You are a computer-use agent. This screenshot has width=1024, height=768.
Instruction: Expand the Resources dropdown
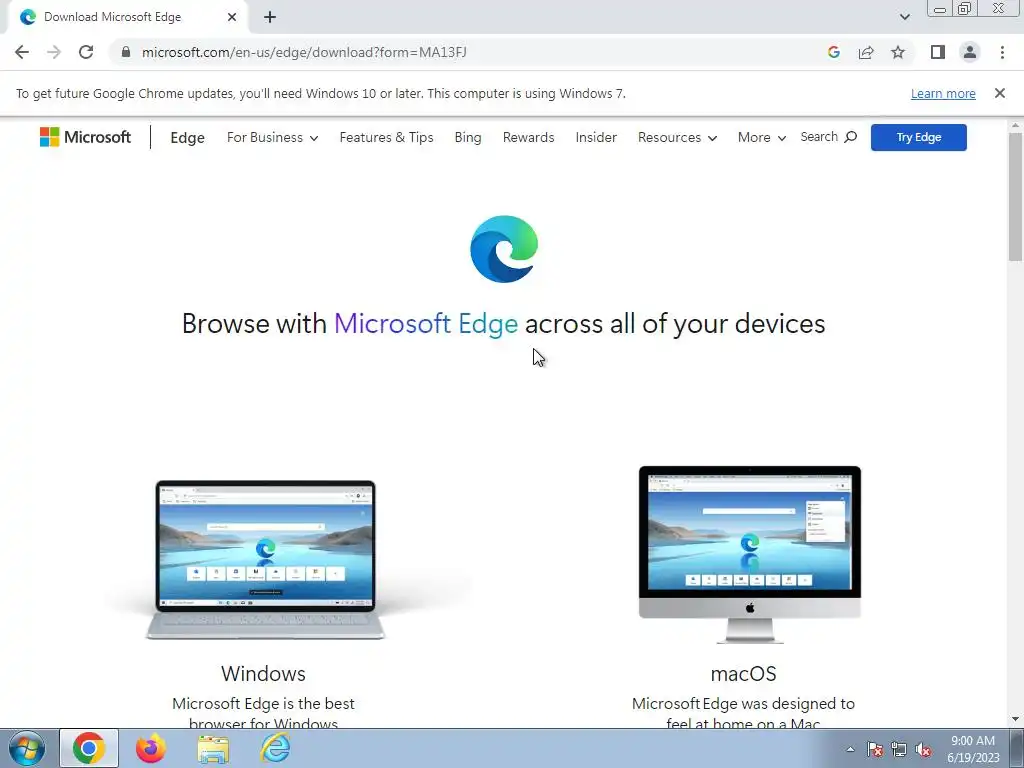point(677,137)
